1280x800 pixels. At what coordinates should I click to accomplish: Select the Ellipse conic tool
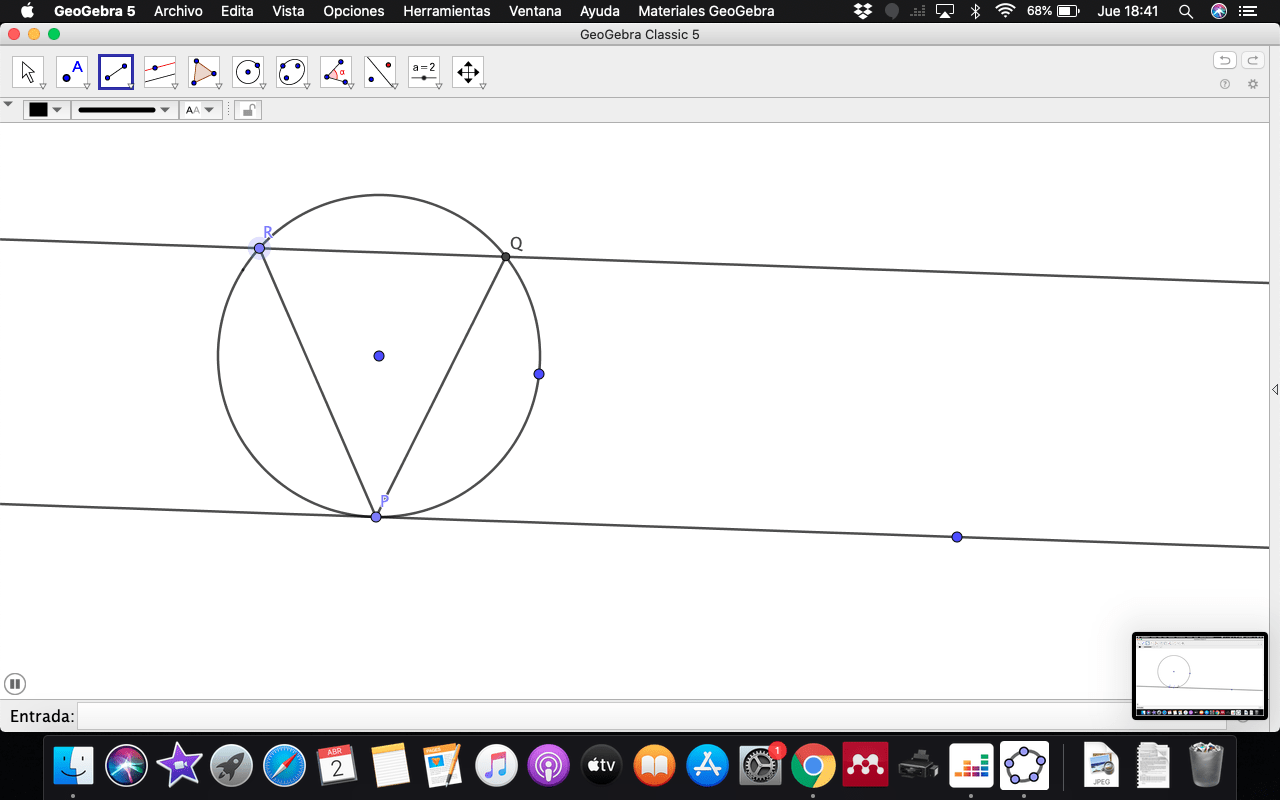click(292, 72)
